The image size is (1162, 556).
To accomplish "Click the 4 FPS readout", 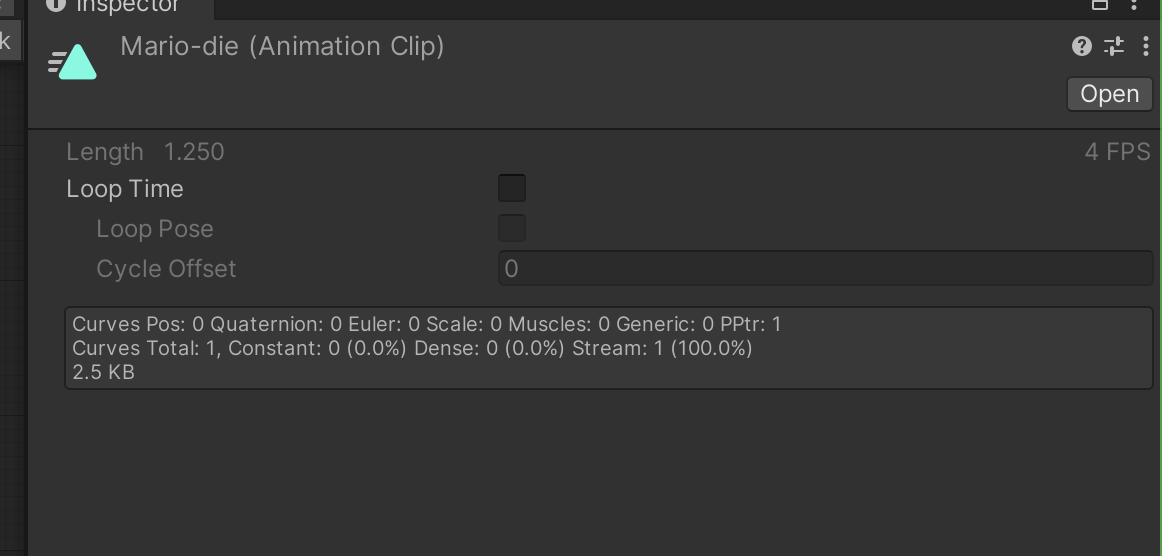I will [1118, 152].
